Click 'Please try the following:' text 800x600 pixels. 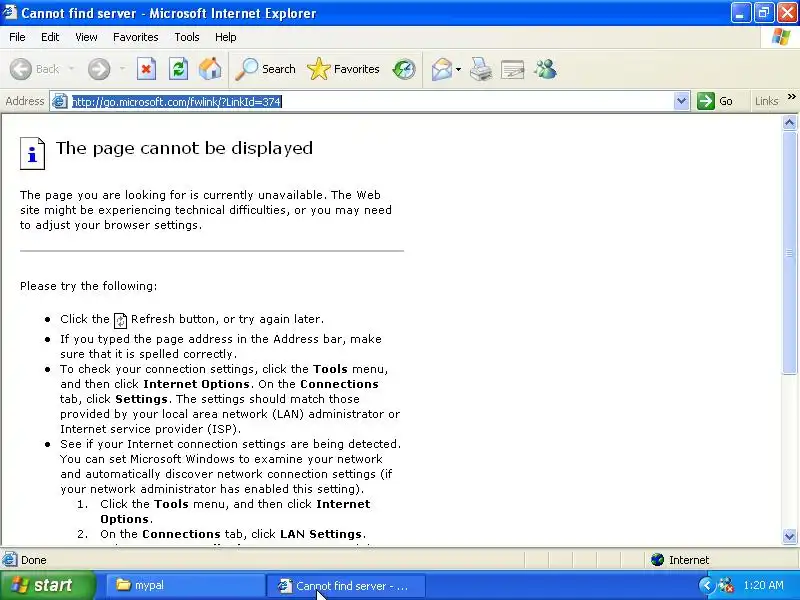coord(88,286)
